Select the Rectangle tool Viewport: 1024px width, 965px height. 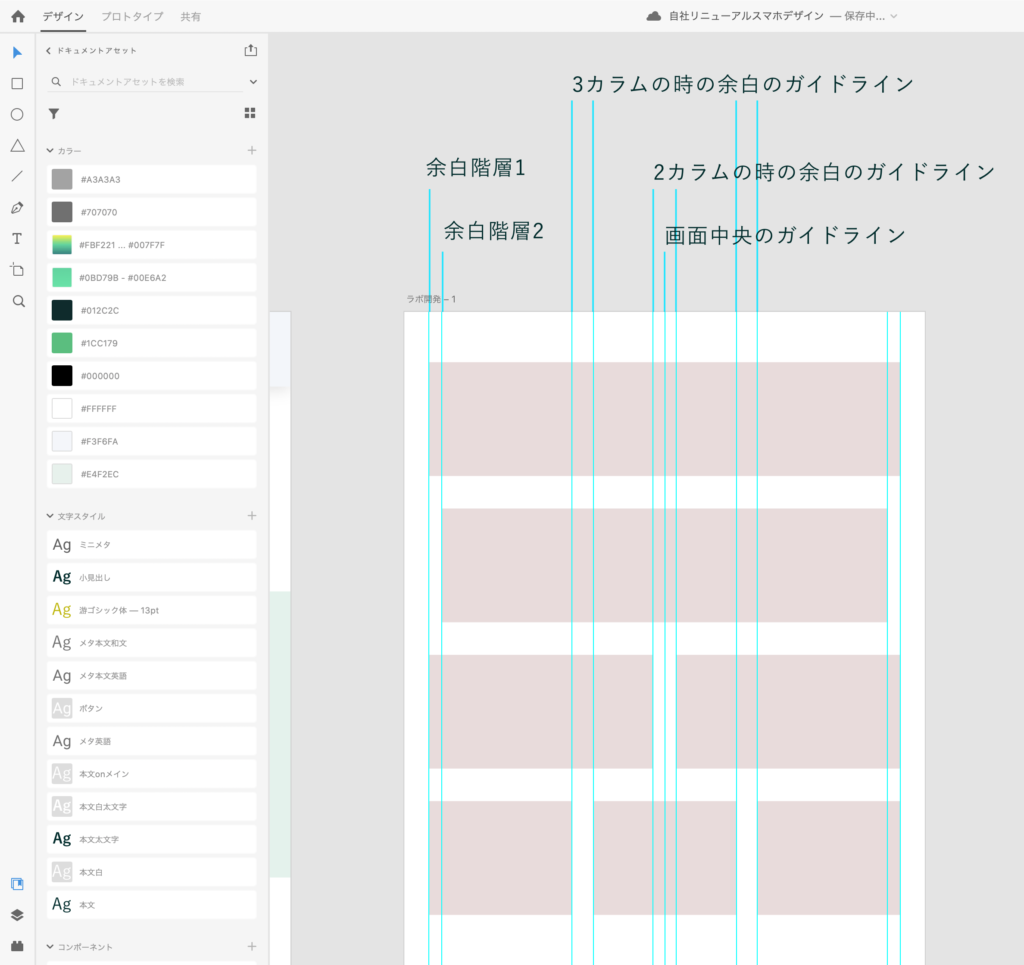tap(17, 84)
